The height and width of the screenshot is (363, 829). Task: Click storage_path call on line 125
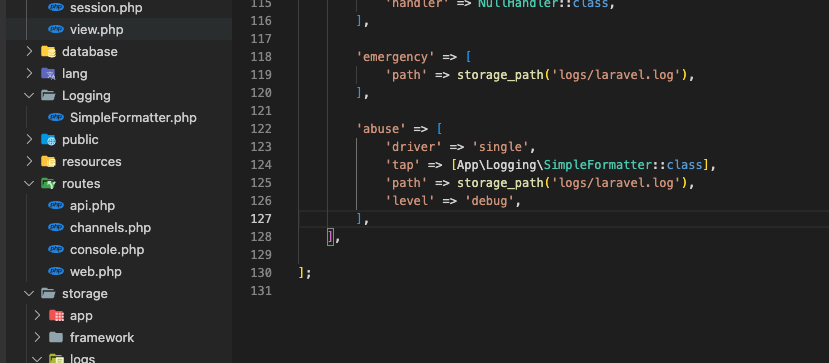(x=501, y=182)
